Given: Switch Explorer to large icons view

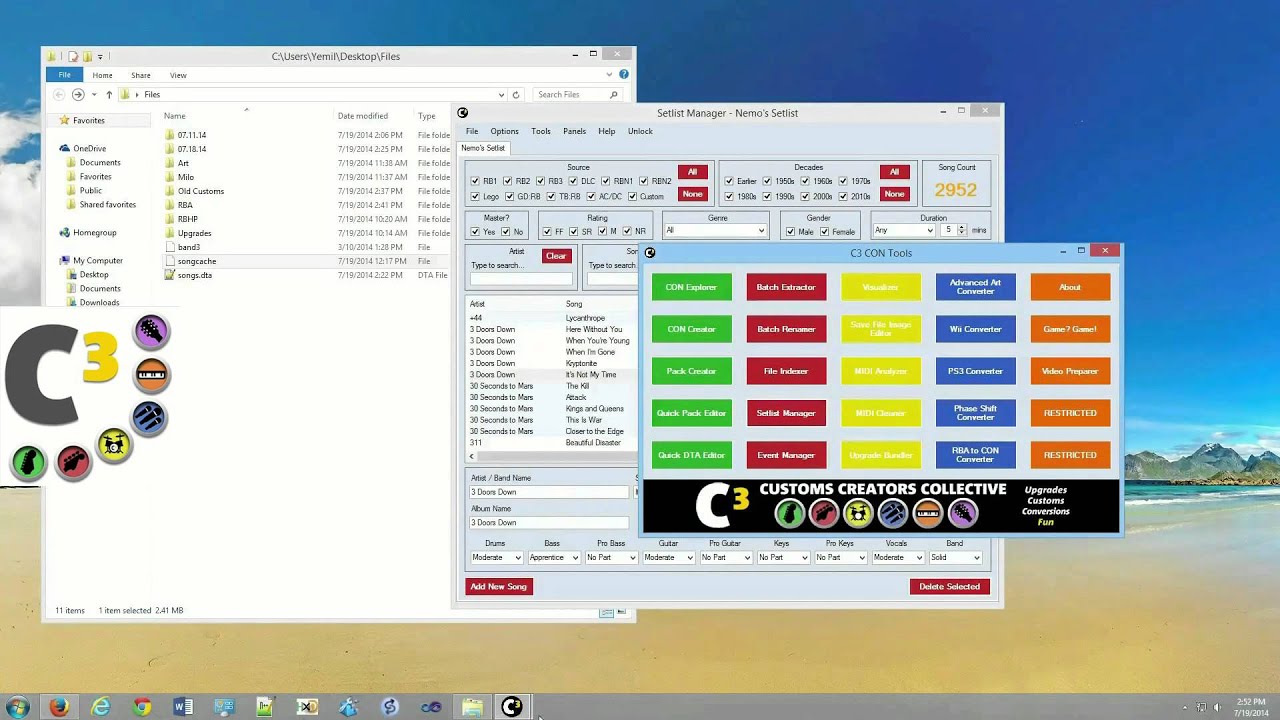Looking at the screenshot, I should pos(621,611).
